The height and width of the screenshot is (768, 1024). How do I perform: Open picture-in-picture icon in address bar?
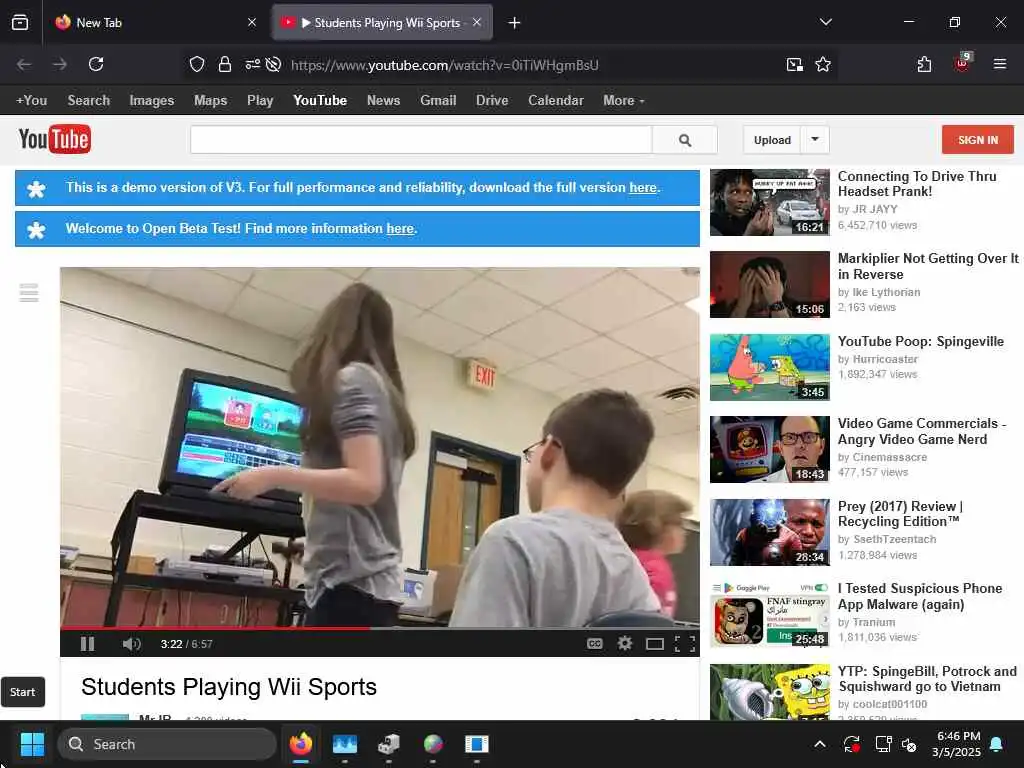coord(795,64)
